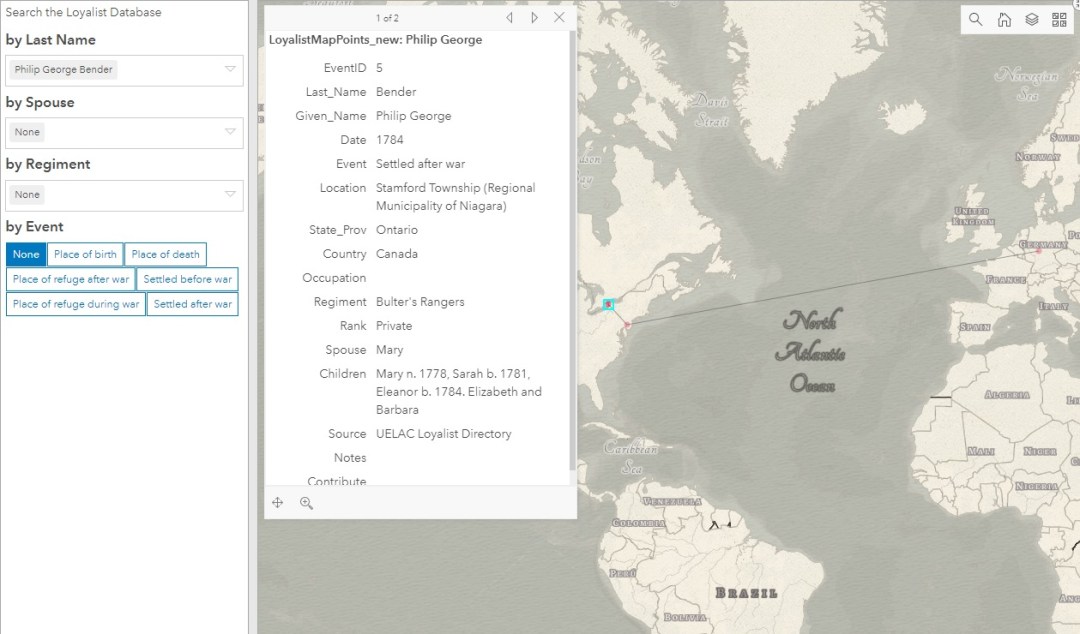Choose Settled before war event
This screenshot has height=634, width=1080.
tap(187, 279)
